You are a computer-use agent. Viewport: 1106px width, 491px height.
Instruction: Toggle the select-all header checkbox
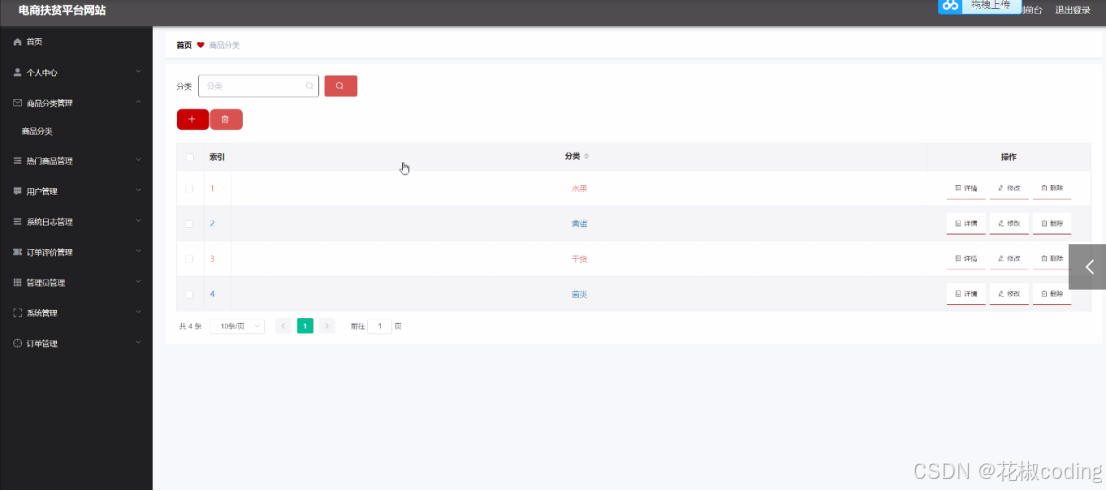(190, 157)
